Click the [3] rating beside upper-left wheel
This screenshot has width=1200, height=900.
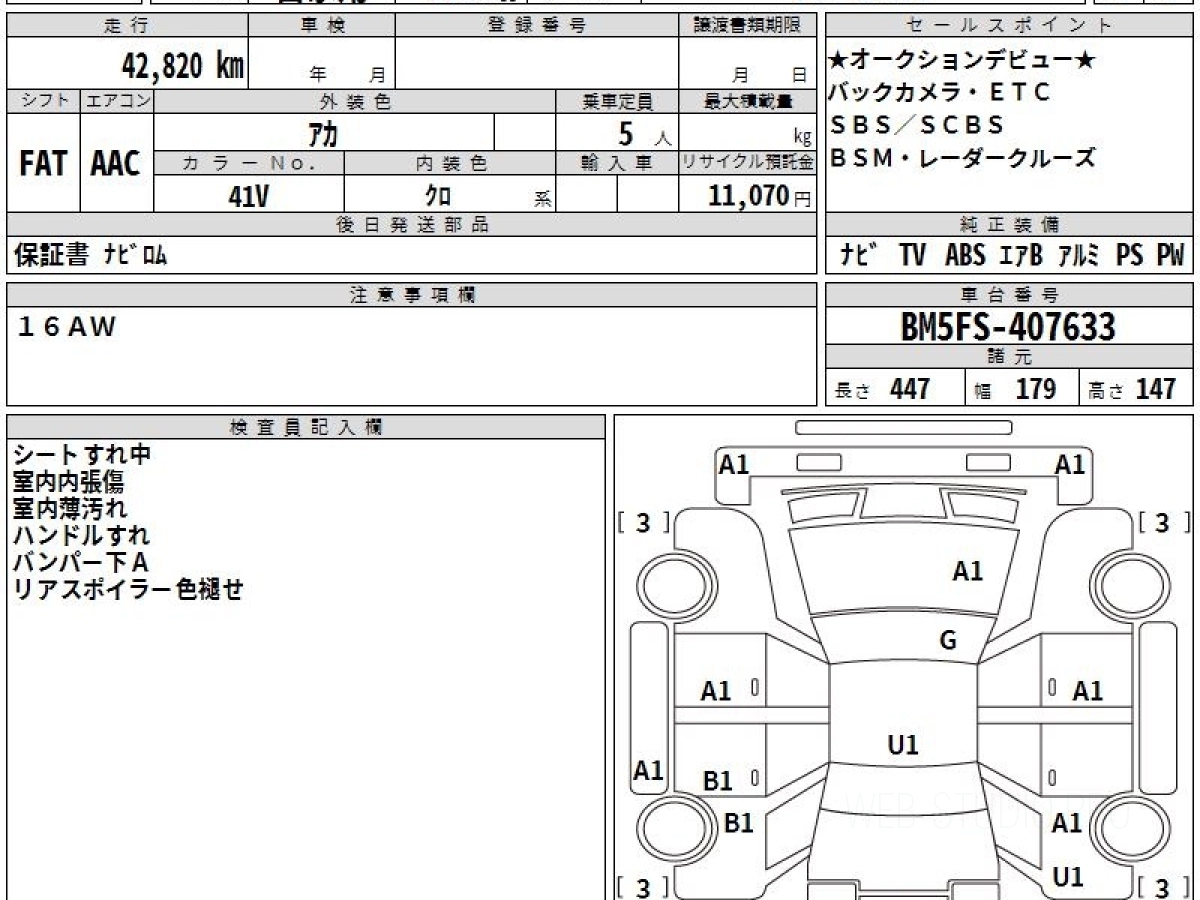pos(643,522)
